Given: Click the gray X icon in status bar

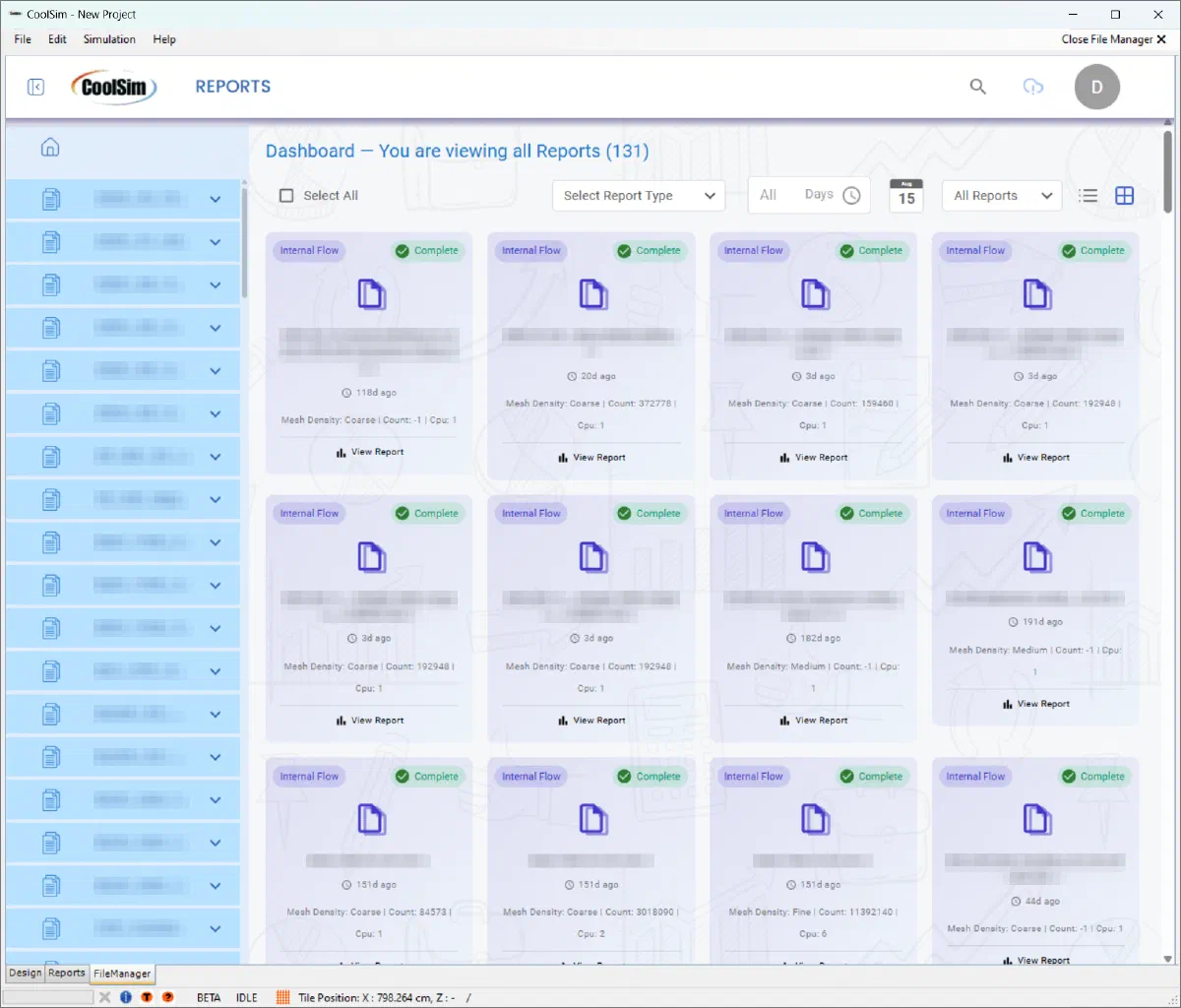Looking at the screenshot, I should (x=105, y=997).
